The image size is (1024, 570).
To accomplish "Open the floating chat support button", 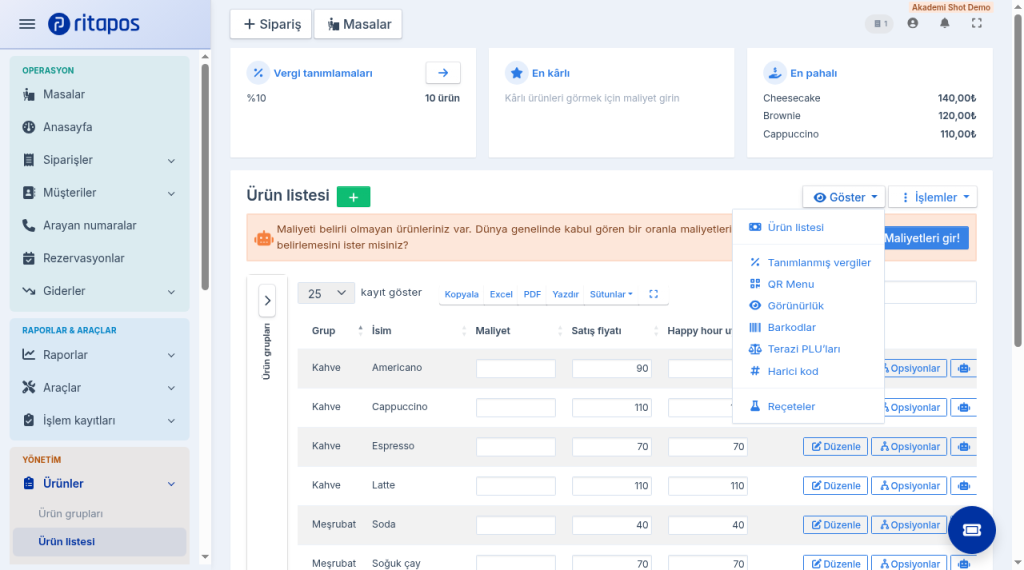I will (972, 530).
